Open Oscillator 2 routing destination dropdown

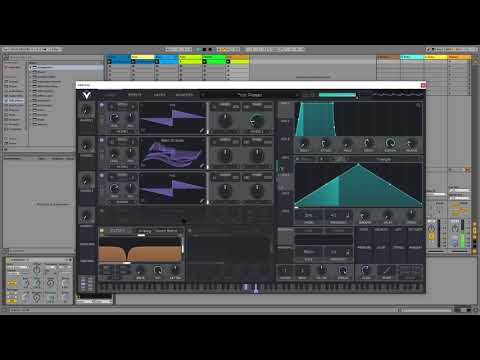pyautogui.click(x=122, y=167)
